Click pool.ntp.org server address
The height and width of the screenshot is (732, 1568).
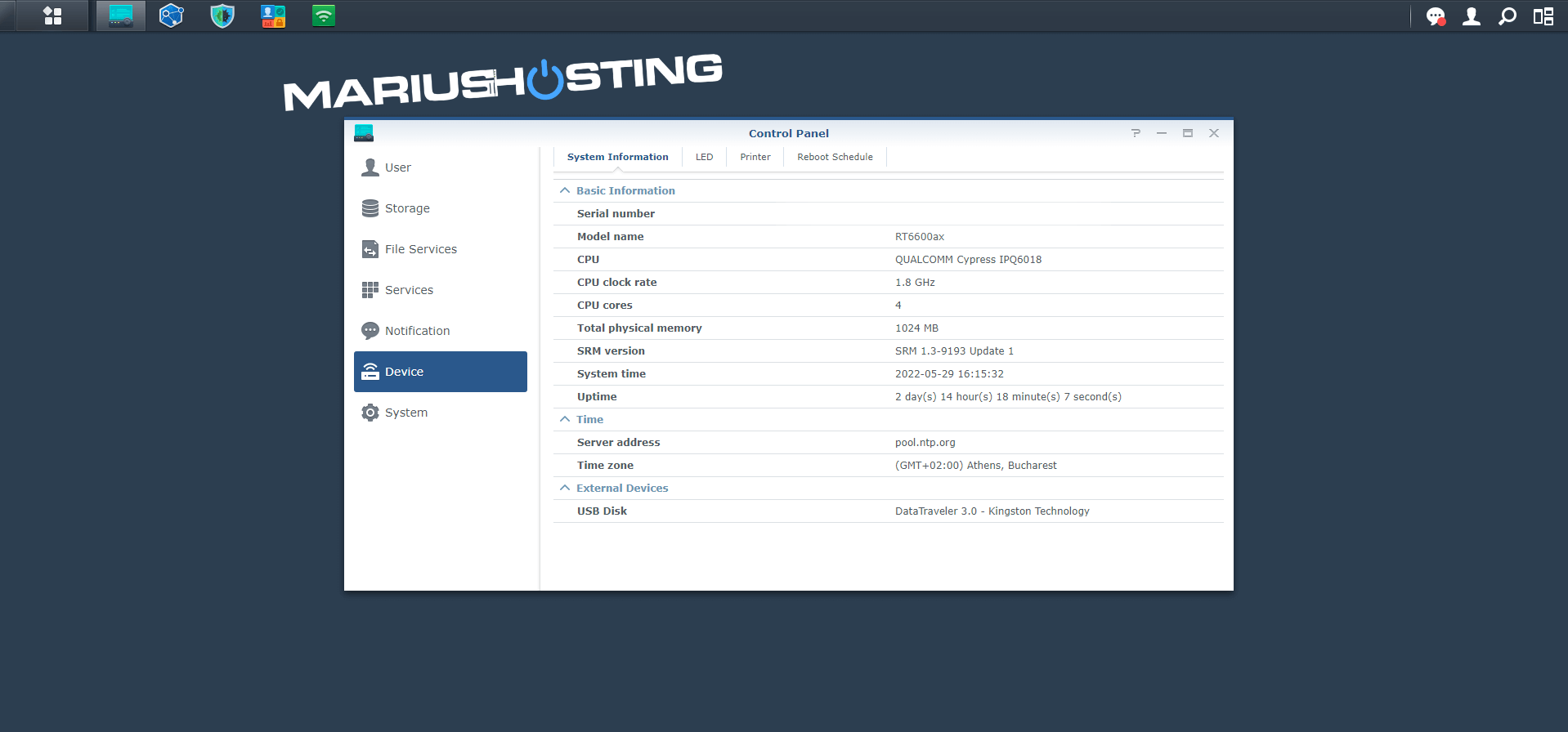tap(925, 443)
